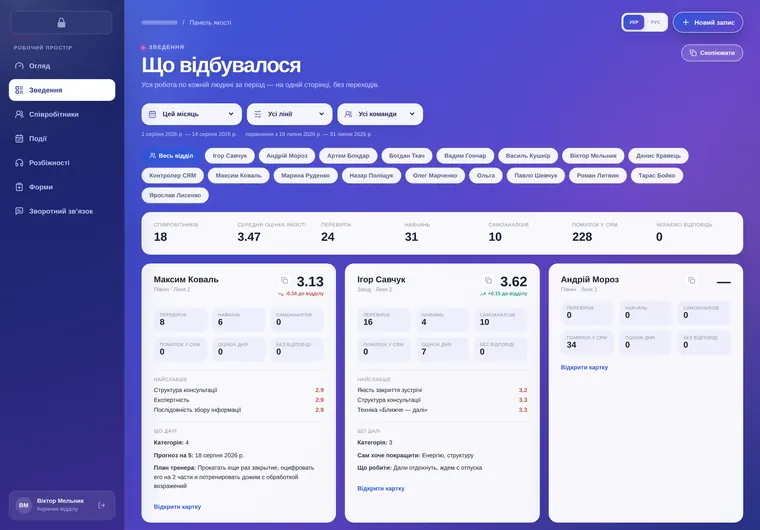Click the people icon beside Співробітники

click(x=19, y=114)
